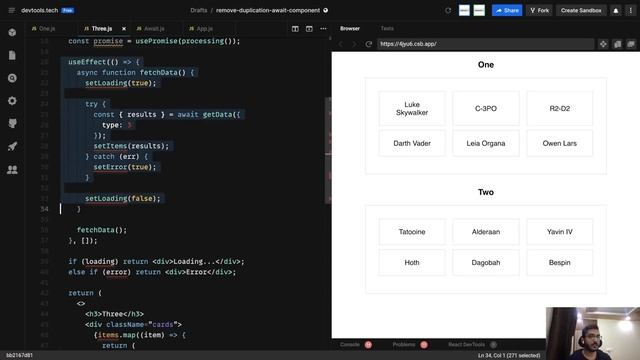
Task: Reload the preview browser page
Action: coord(369,44)
